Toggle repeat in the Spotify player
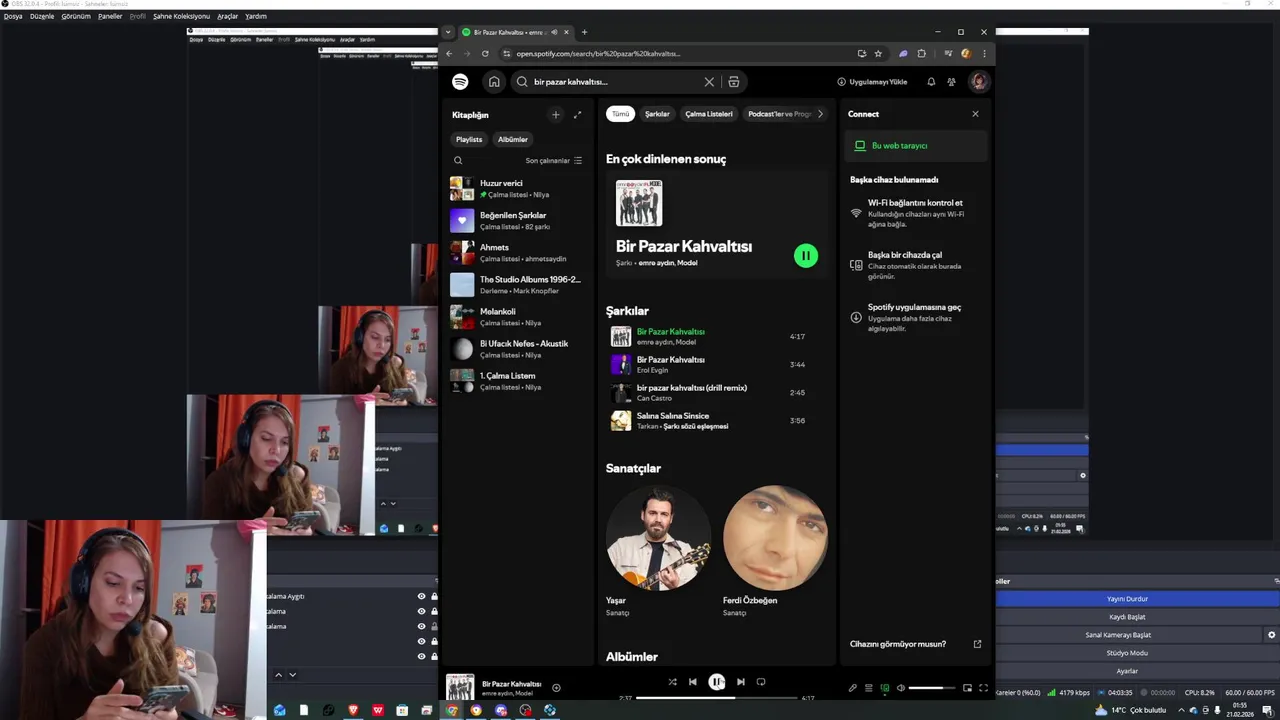 tap(761, 682)
